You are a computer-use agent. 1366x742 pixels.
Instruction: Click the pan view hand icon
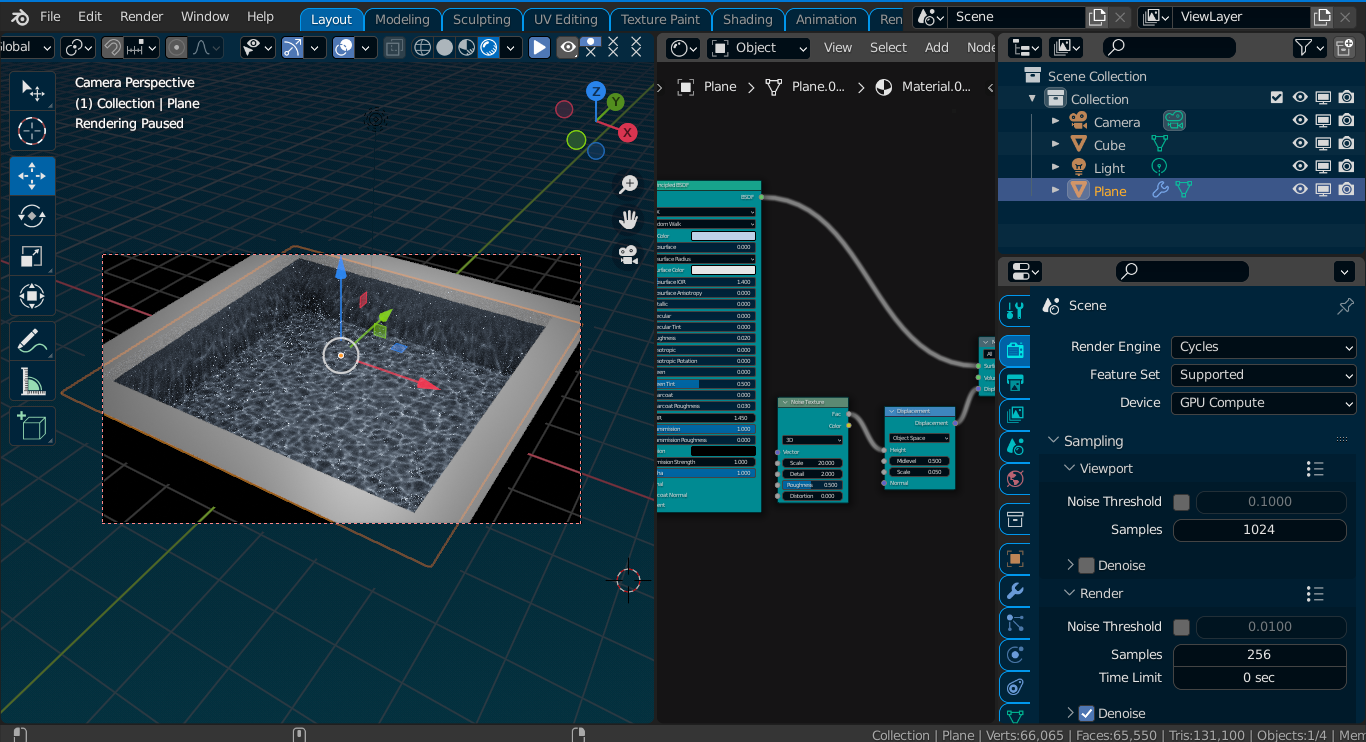628,219
